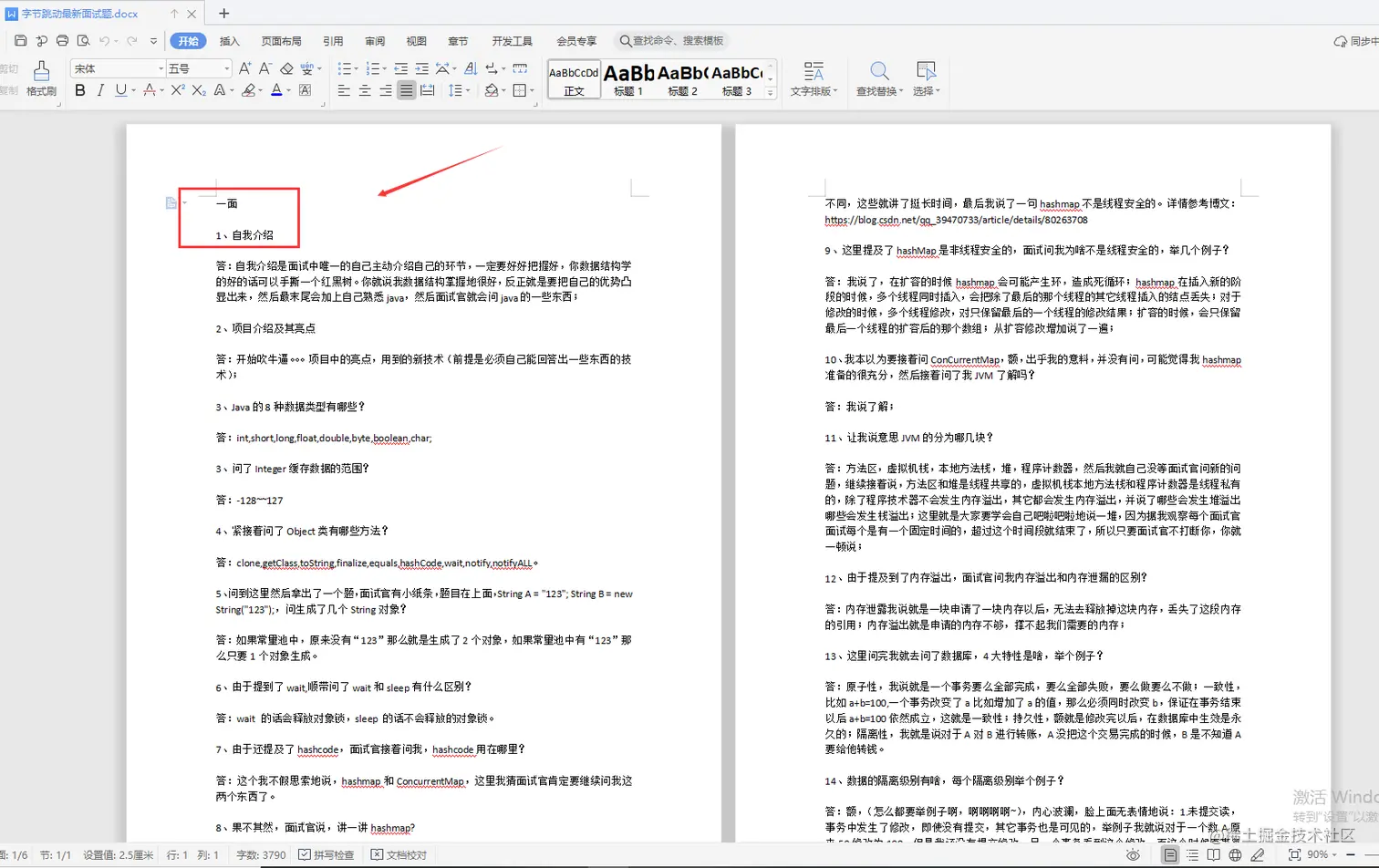Select the Format Painter (格式刷) tool
The image size is (1379, 868).
pyautogui.click(x=41, y=78)
